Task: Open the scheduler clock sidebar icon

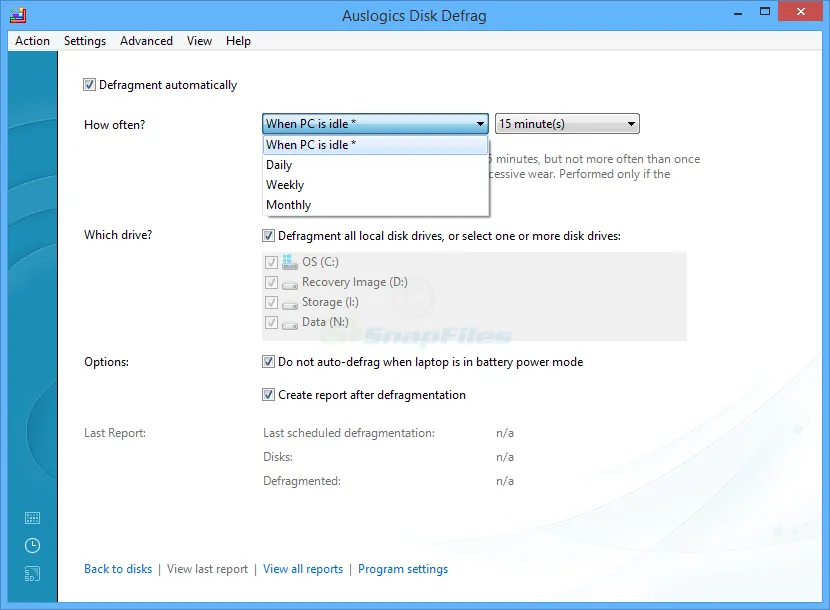Action: pos(32,545)
